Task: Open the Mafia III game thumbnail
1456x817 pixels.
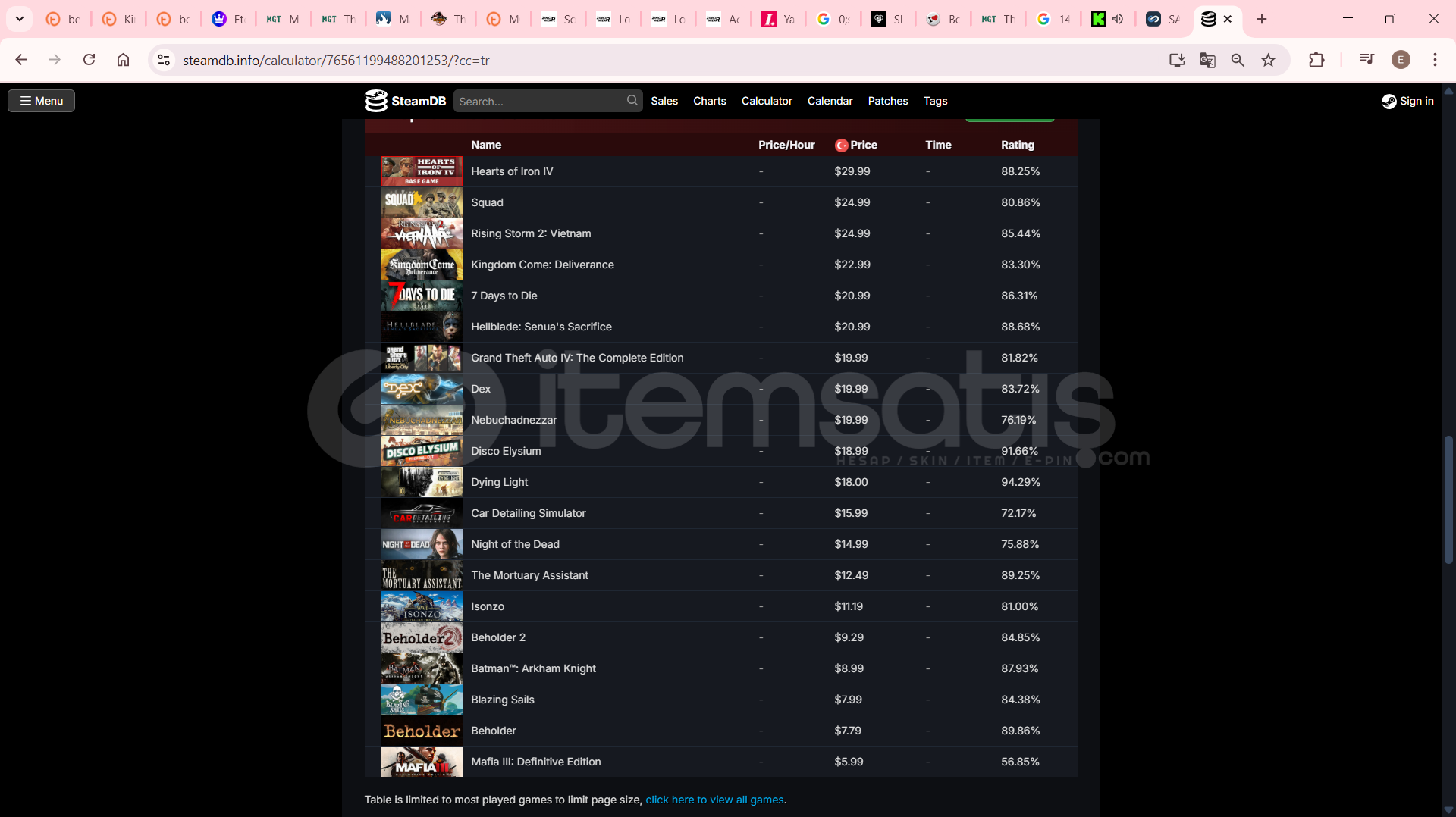Action: point(422,762)
